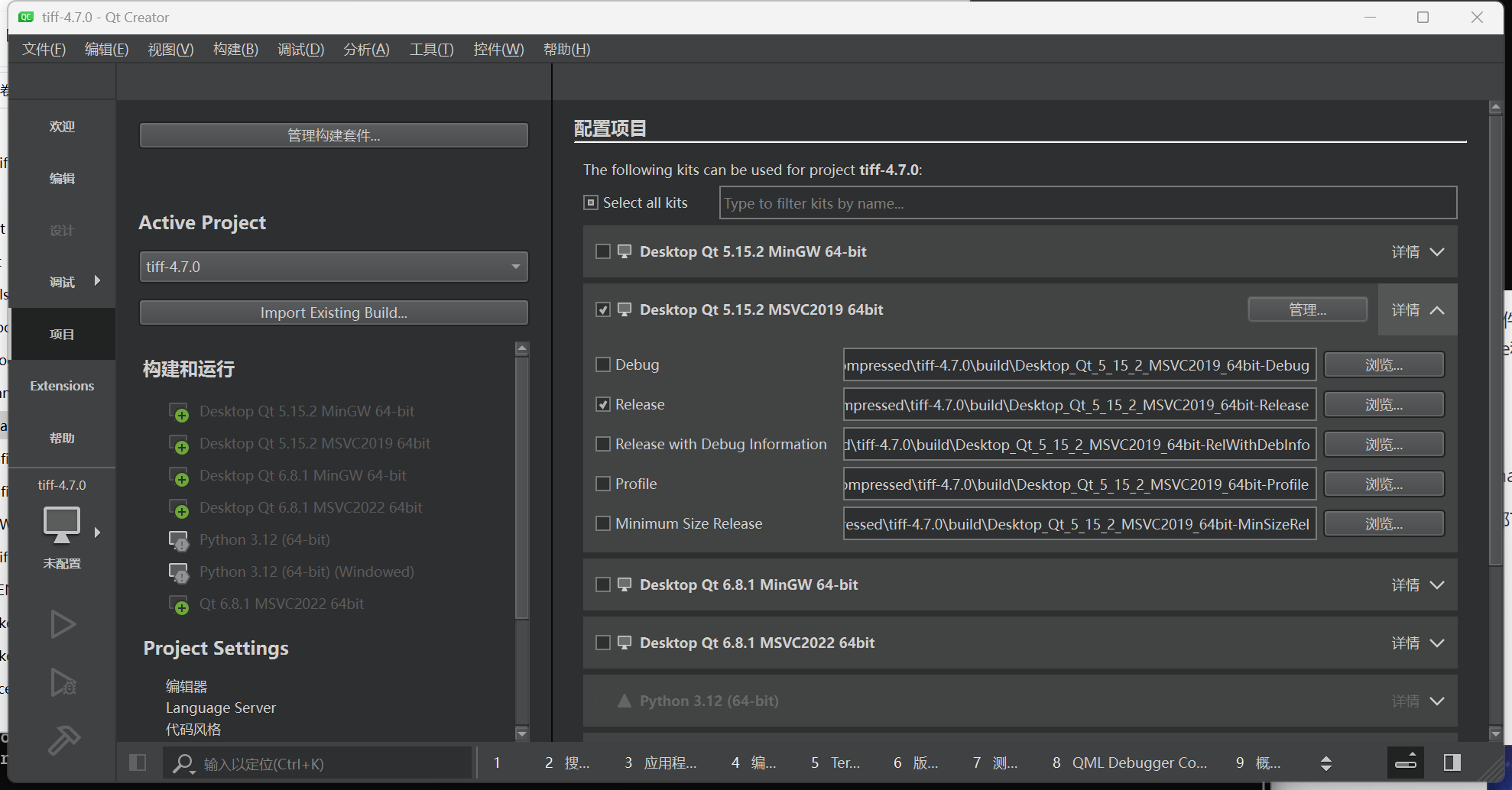This screenshot has height=790, width=1512.
Task: Open the 工具(T) menu
Action: [x=431, y=50]
